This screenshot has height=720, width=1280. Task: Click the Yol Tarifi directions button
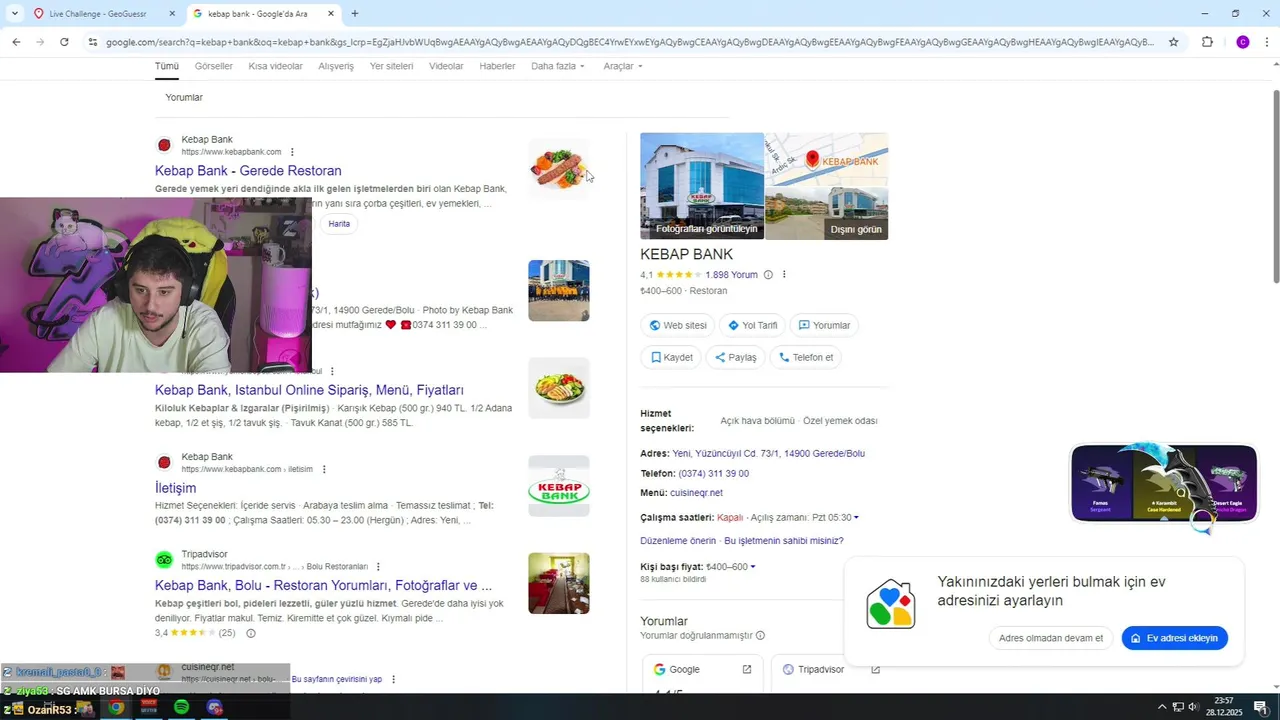pyautogui.click(x=752, y=325)
